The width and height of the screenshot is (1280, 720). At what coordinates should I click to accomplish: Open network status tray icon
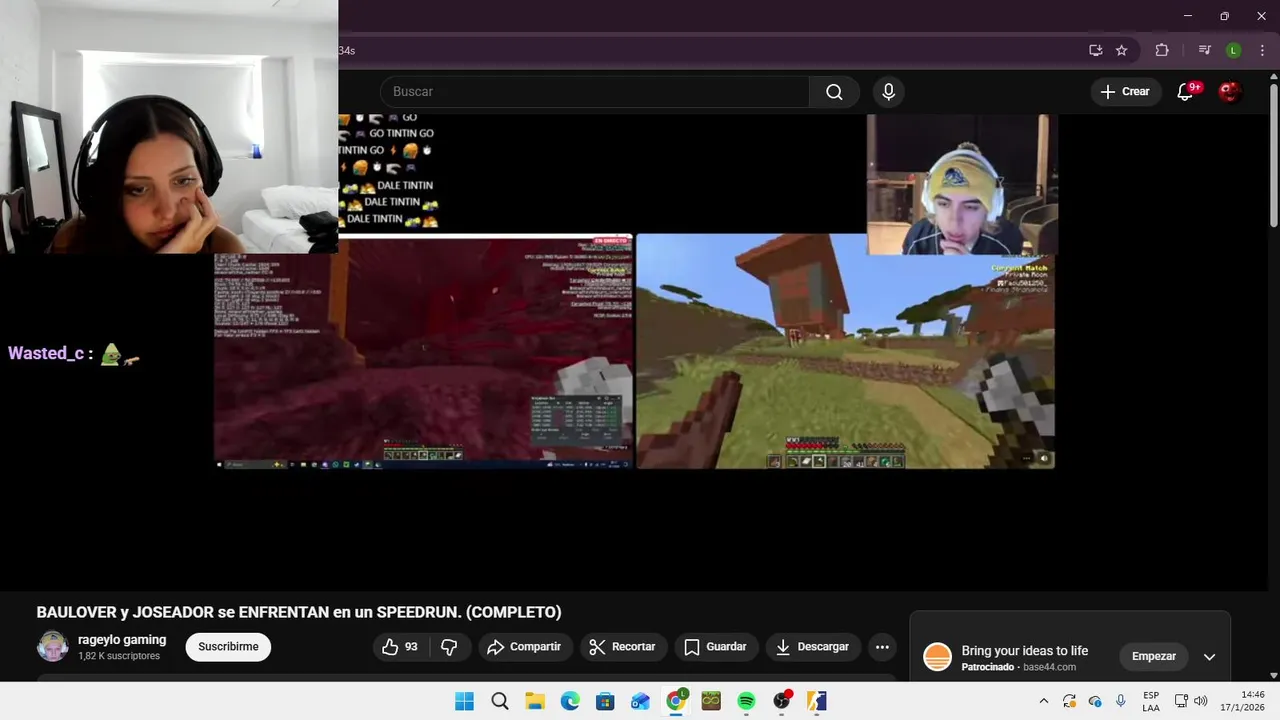click(x=1181, y=701)
